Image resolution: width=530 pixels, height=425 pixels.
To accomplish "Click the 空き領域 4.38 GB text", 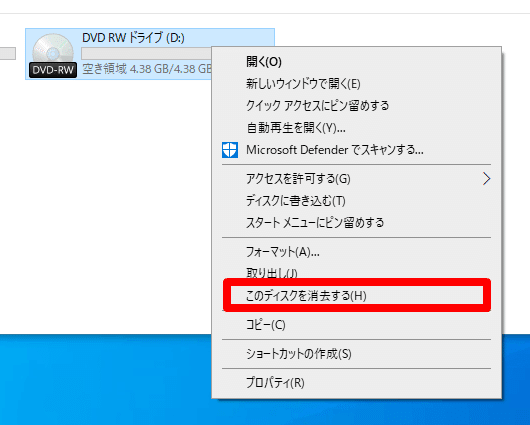I will point(147,69).
